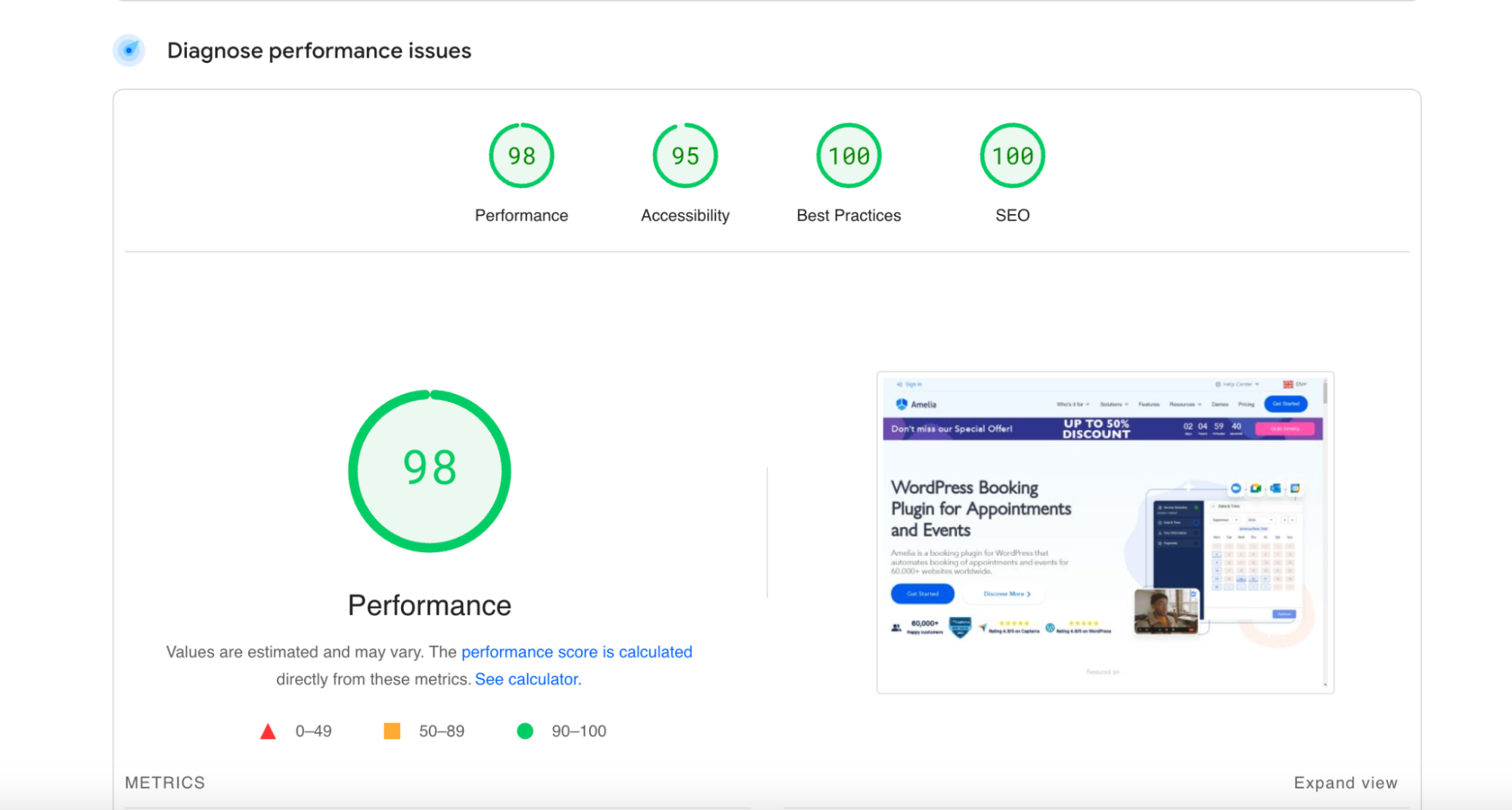This screenshot has height=810, width=1512.
Task: Select the Best Practices 100 score gauge
Action: click(x=849, y=156)
